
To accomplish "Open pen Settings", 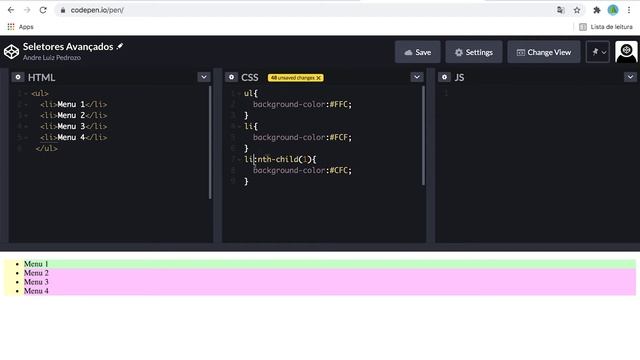I will [473, 52].
